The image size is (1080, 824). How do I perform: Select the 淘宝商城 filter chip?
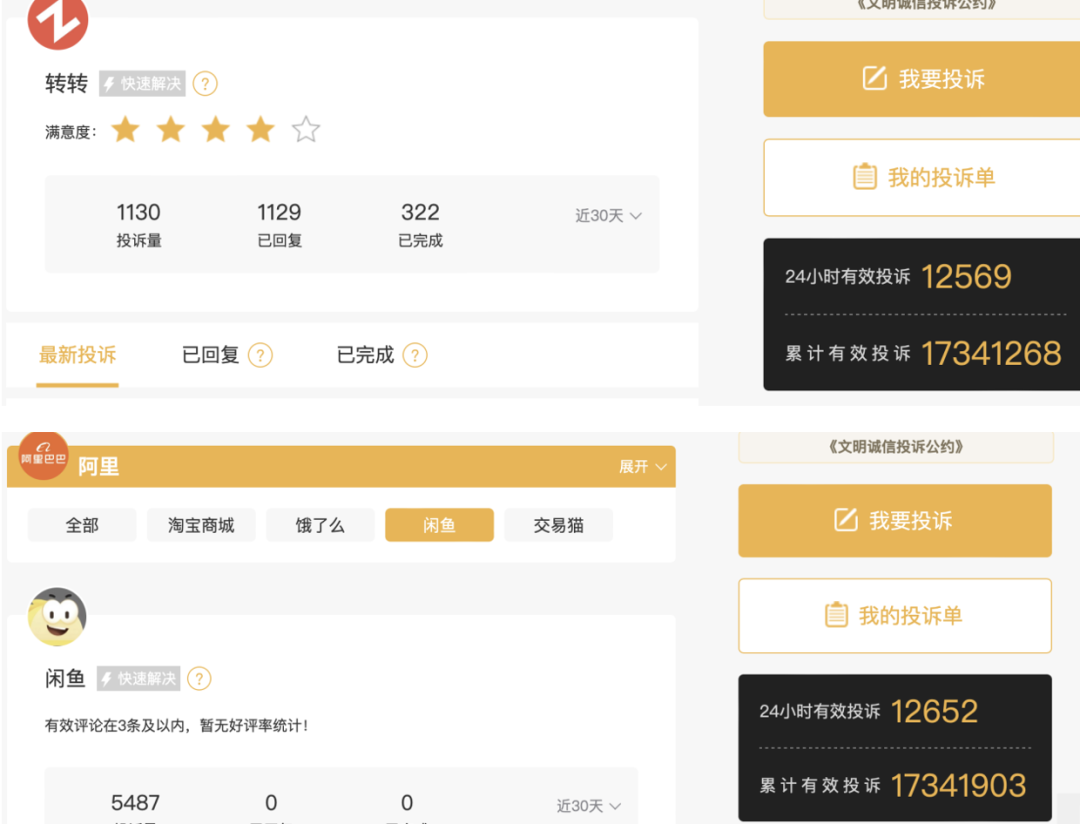point(201,525)
